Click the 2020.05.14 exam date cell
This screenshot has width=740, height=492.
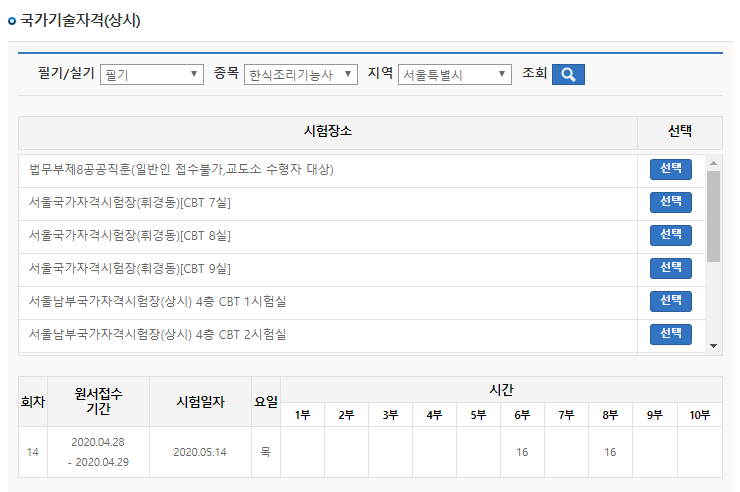point(200,452)
